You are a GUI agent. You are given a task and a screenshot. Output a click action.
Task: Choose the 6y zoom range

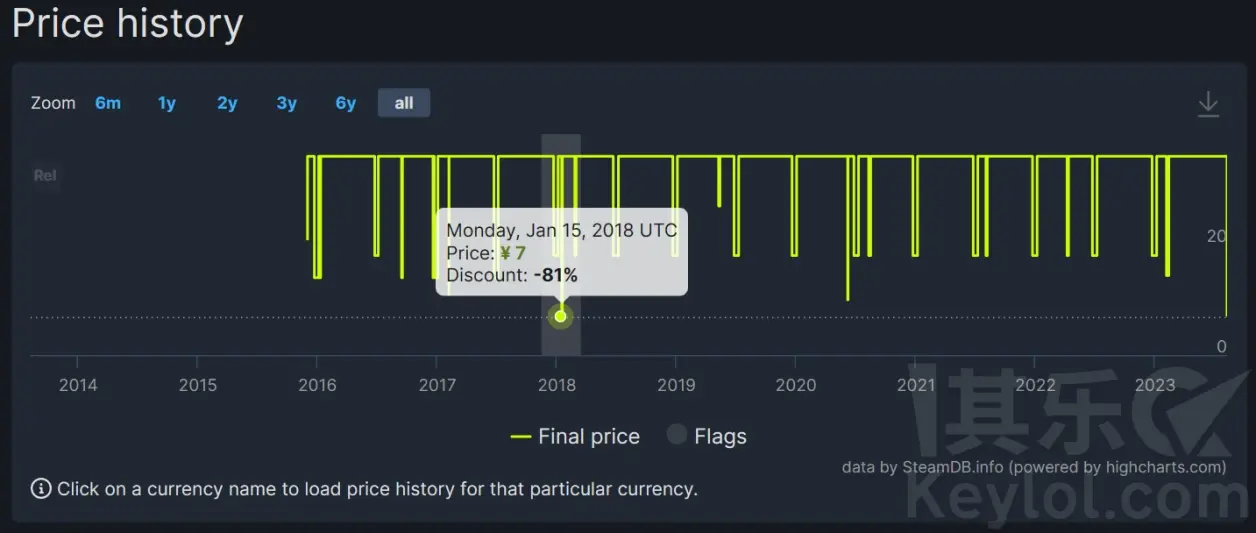pyautogui.click(x=346, y=103)
